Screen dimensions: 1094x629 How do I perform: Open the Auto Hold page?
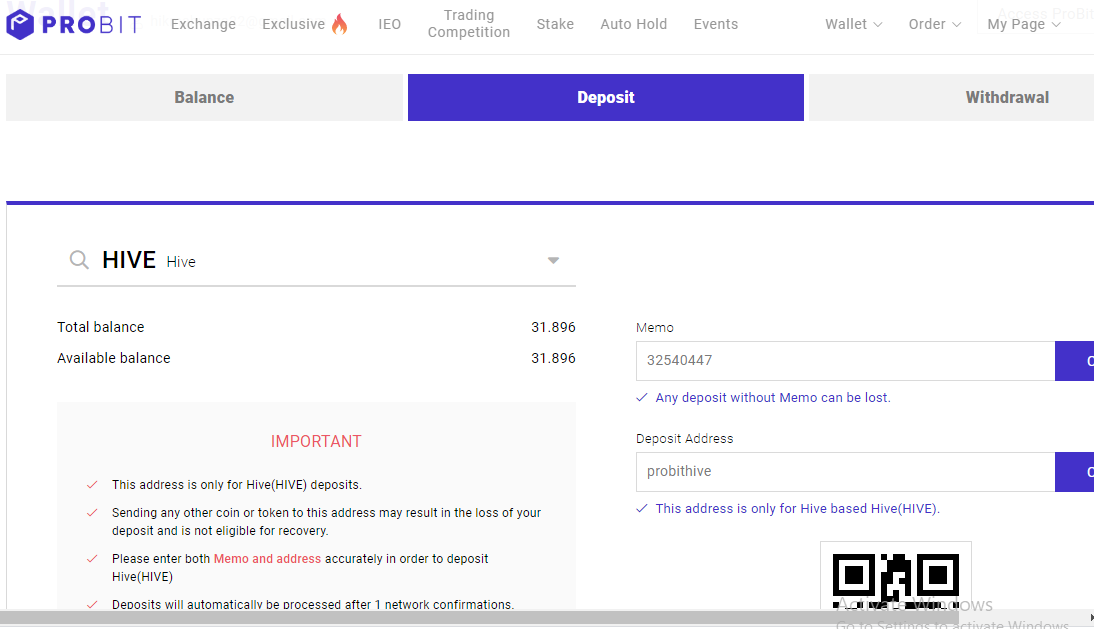click(x=634, y=24)
